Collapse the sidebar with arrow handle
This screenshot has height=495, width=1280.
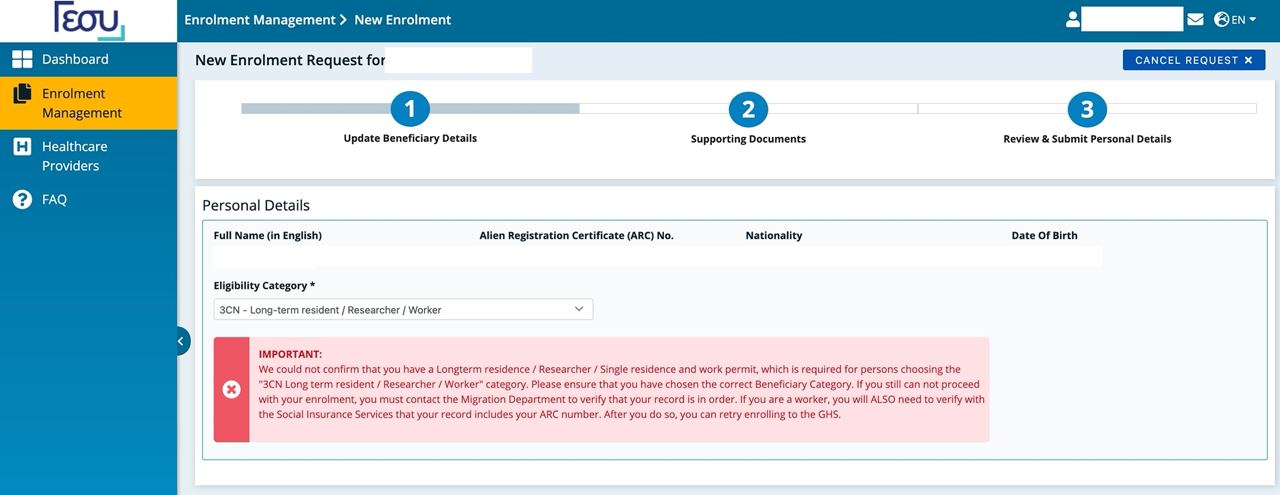tap(180, 341)
